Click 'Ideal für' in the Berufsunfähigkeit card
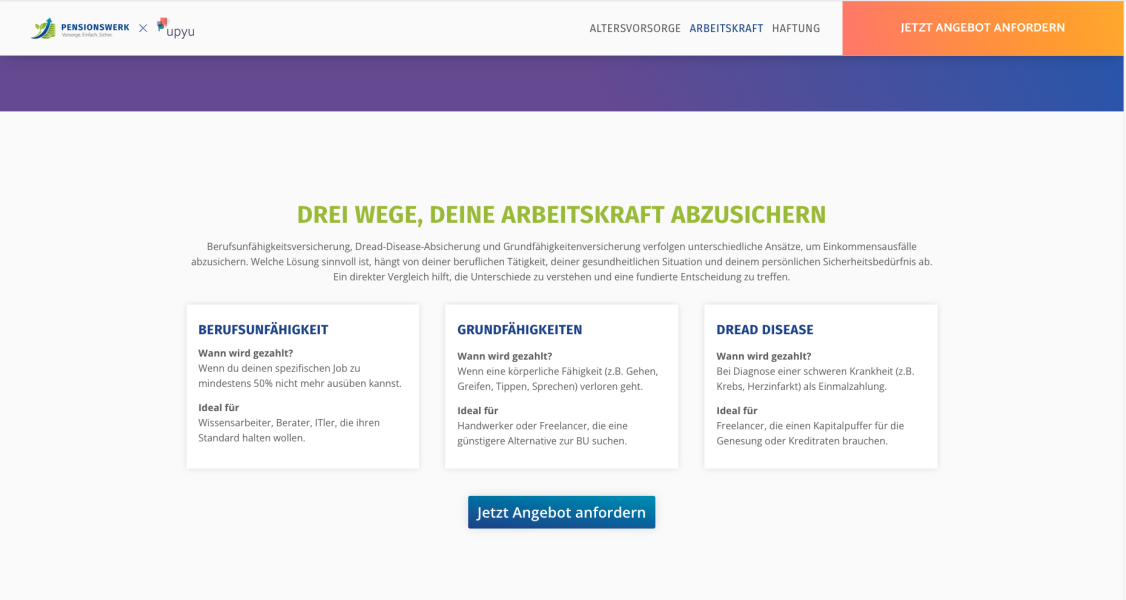The width and height of the screenshot is (1126, 600). pos(218,407)
